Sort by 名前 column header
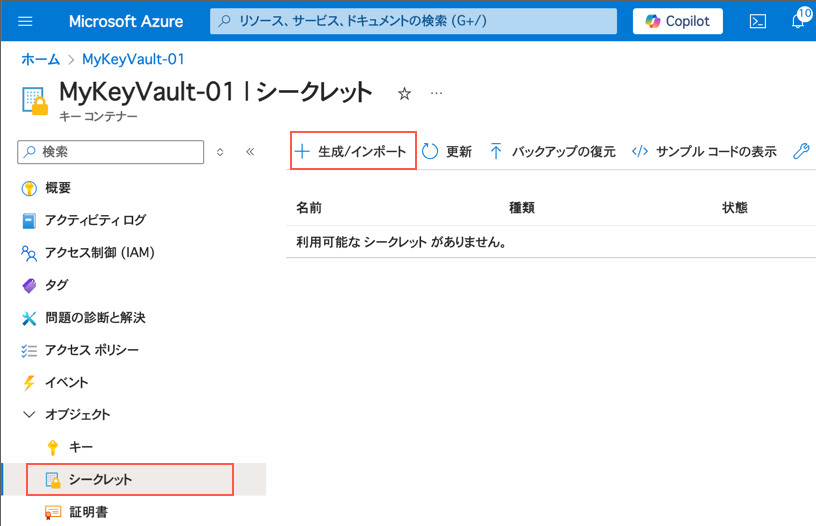 point(309,208)
